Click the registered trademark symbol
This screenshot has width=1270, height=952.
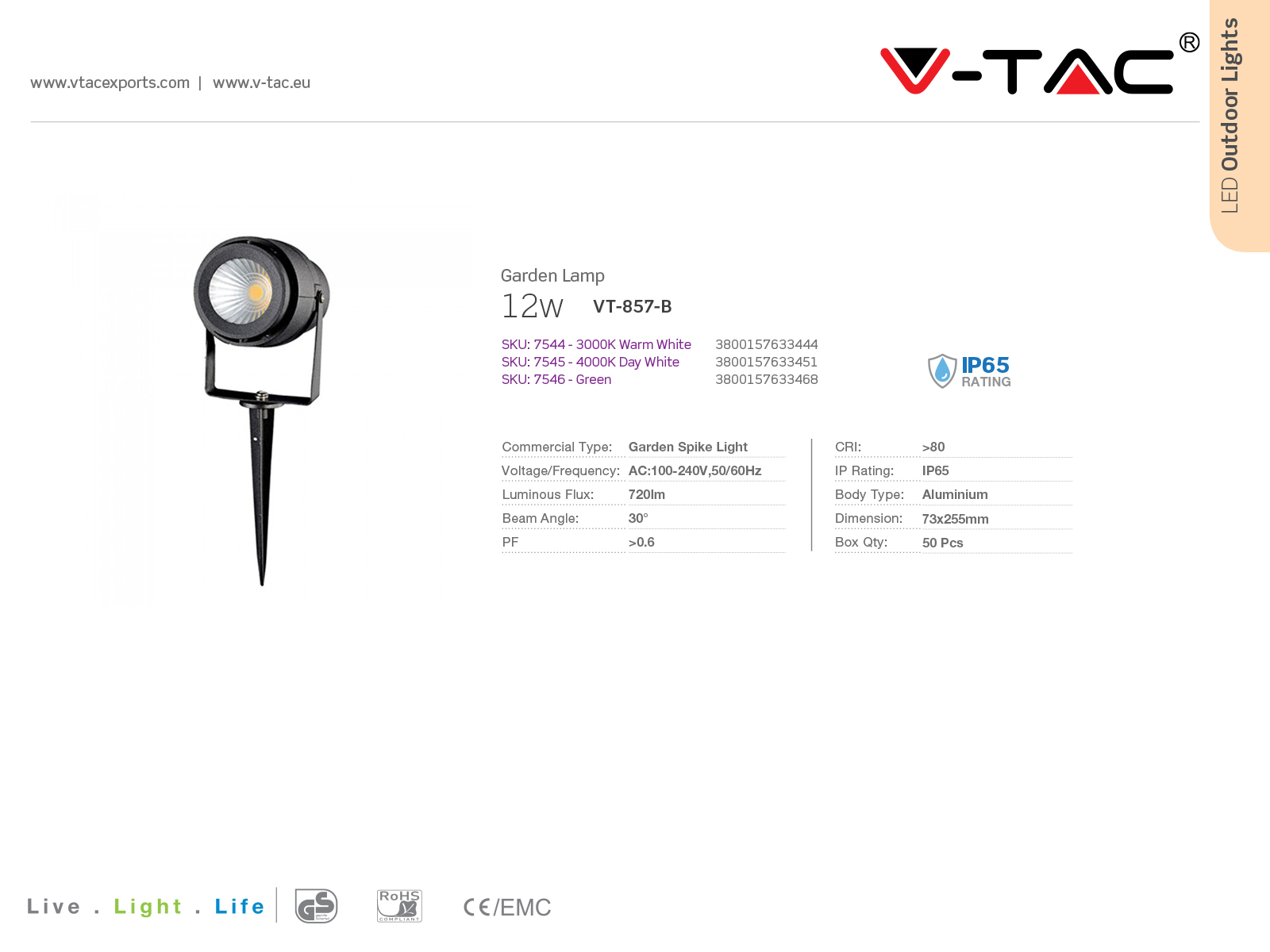(x=1189, y=42)
